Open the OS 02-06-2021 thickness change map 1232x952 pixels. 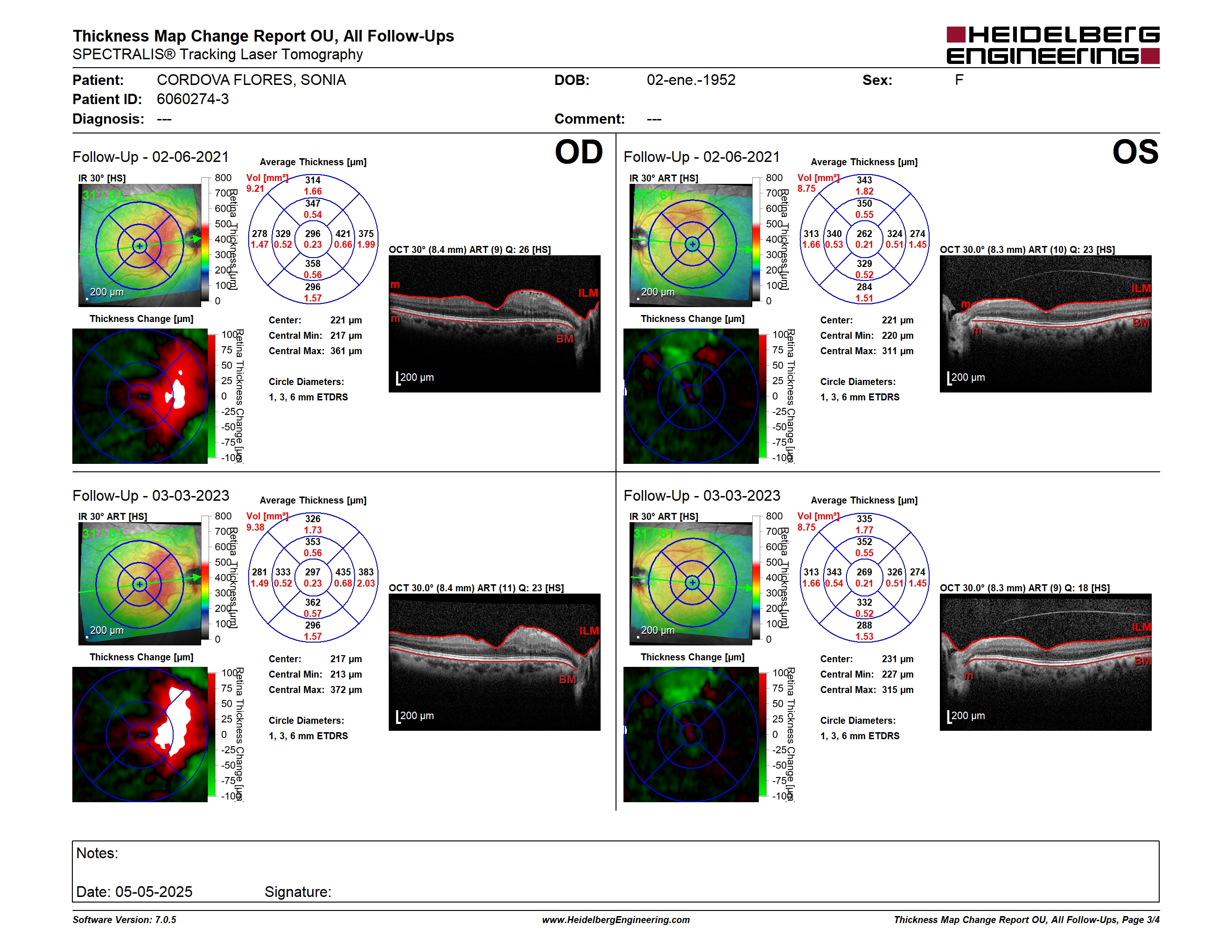[x=691, y=397]
